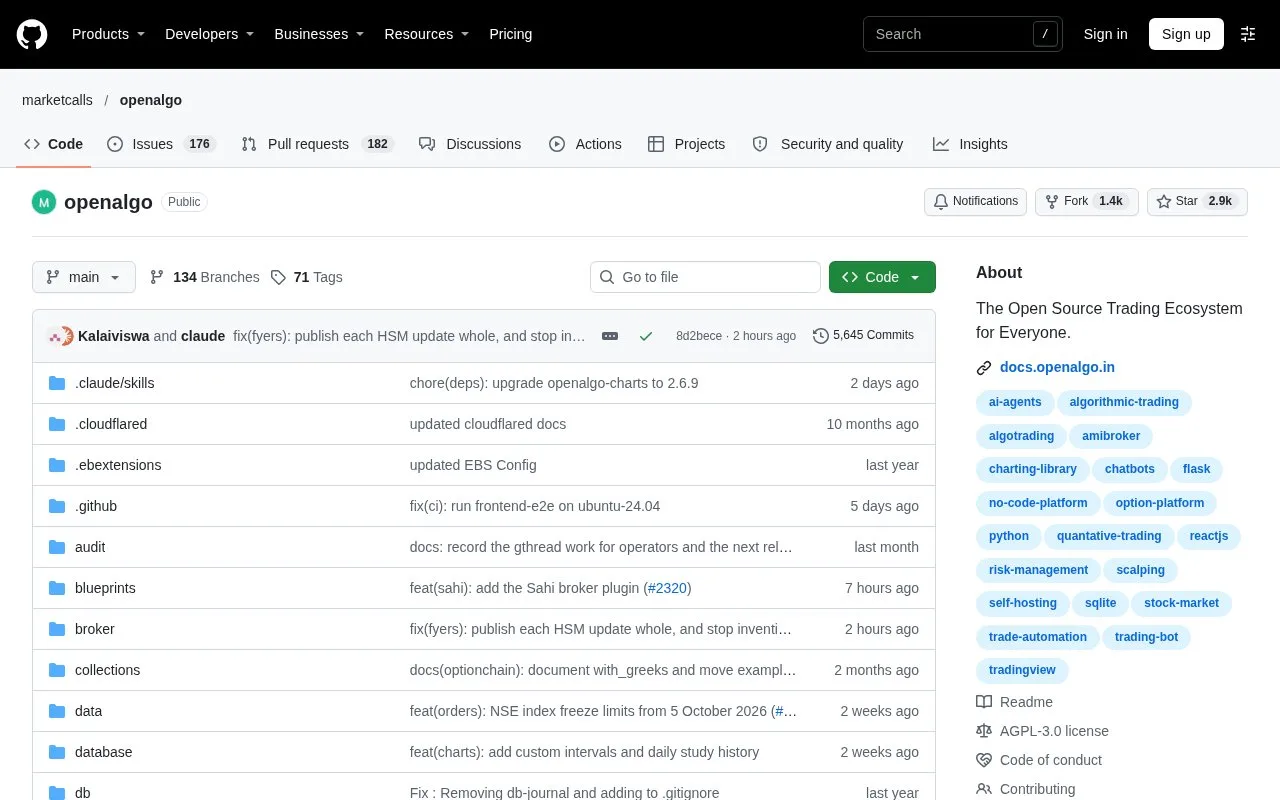Click the database folder icon
Viewport: 1280px width, 800px height.
click(57, 752)
